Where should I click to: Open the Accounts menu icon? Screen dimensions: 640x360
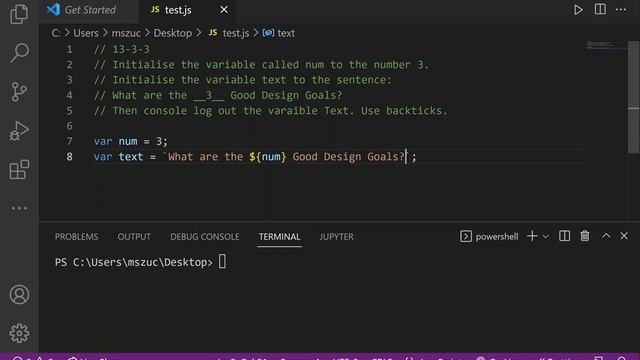(x=19, y=295)
